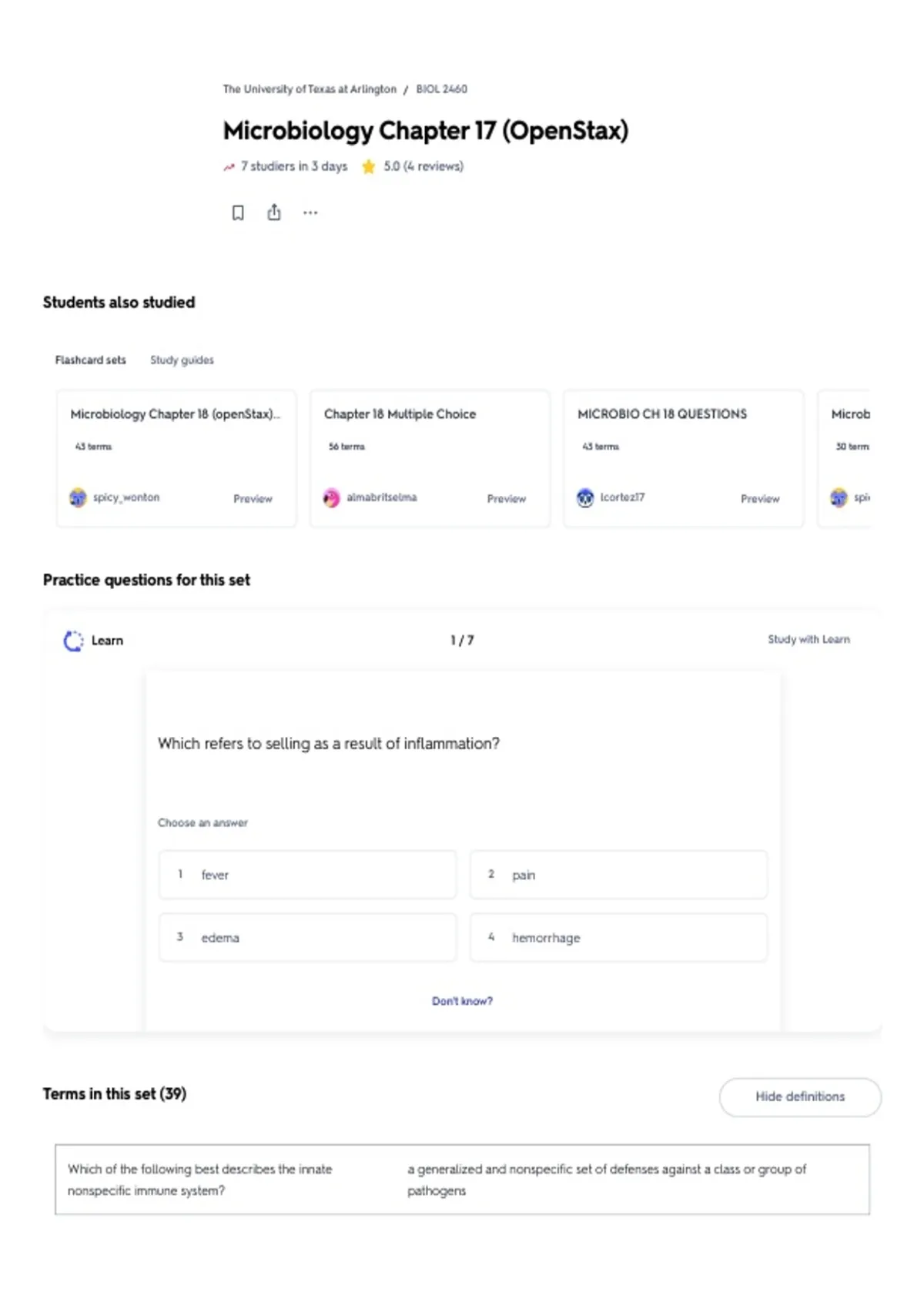Switch to the Flashcard sets tab
Screen dimensions: 924x1309
pyautogui.click(x=90, y=360)
